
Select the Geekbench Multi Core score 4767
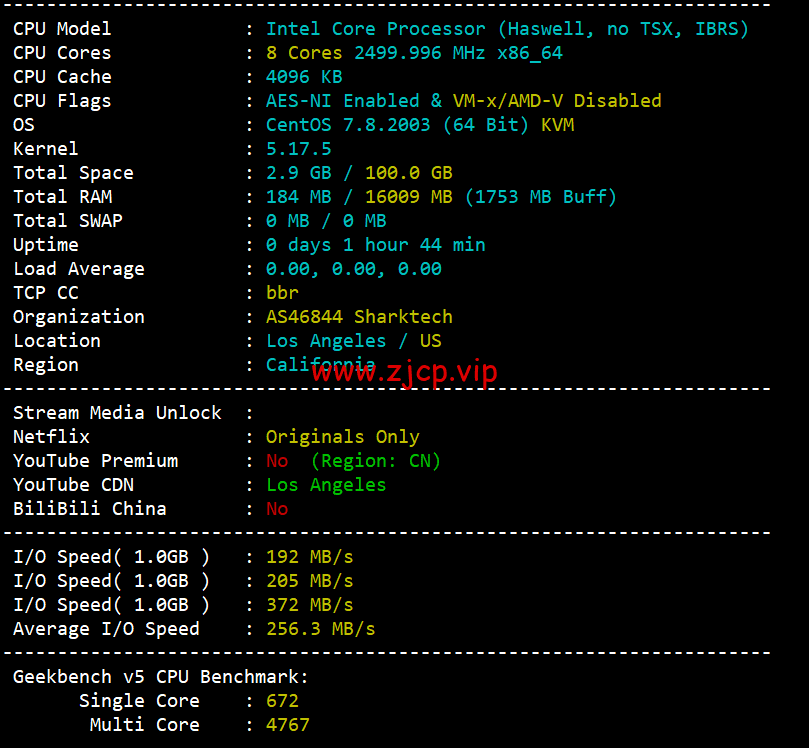click(287, 725)
